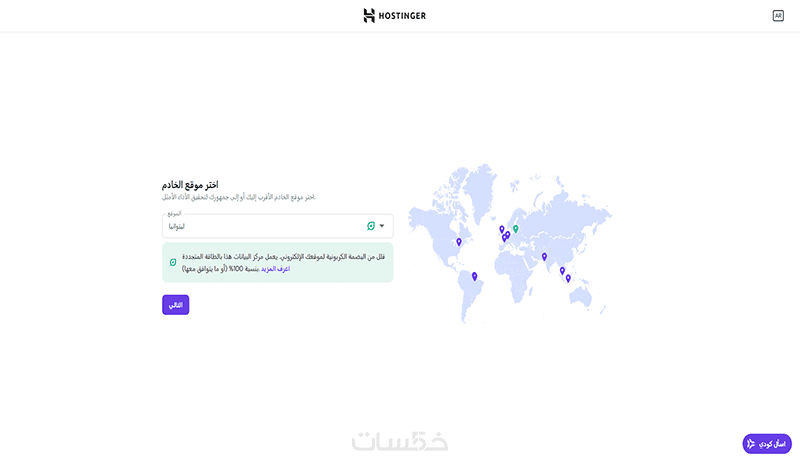Select the France map pin
The image size is (800, 460).
tap(504, 238)
